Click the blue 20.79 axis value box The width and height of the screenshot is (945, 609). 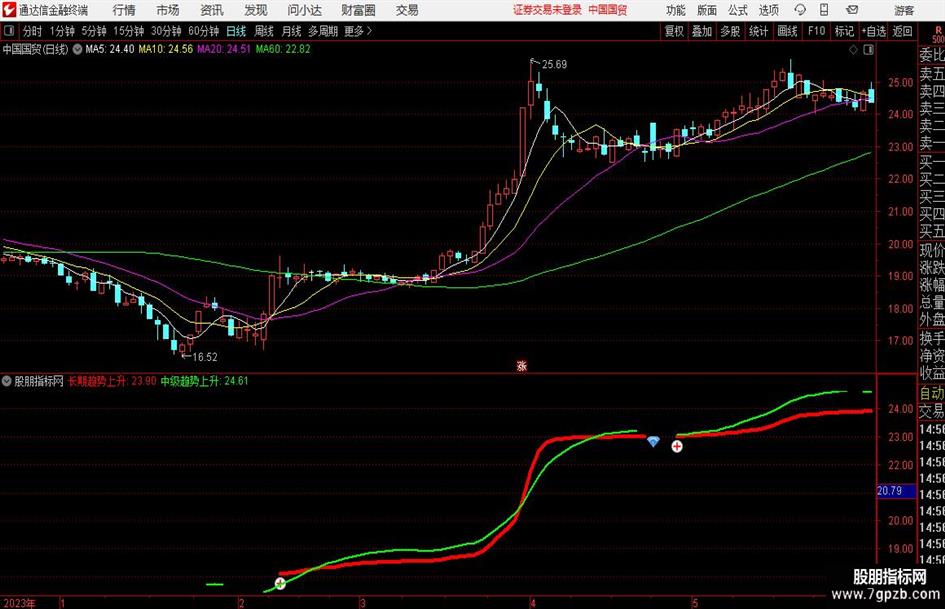tap(896, 491)
